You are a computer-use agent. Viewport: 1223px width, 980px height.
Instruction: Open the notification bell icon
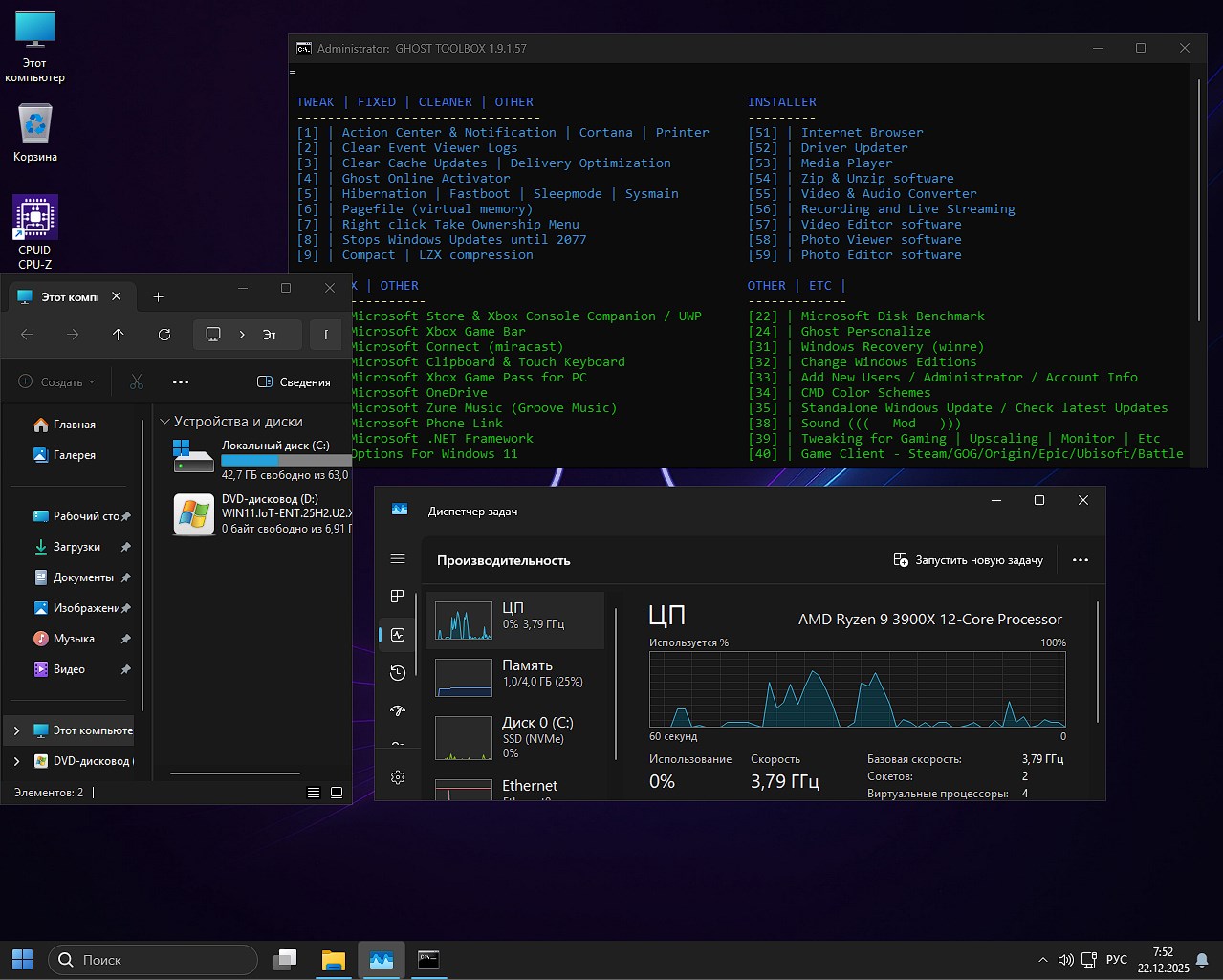click(1202, 960)
